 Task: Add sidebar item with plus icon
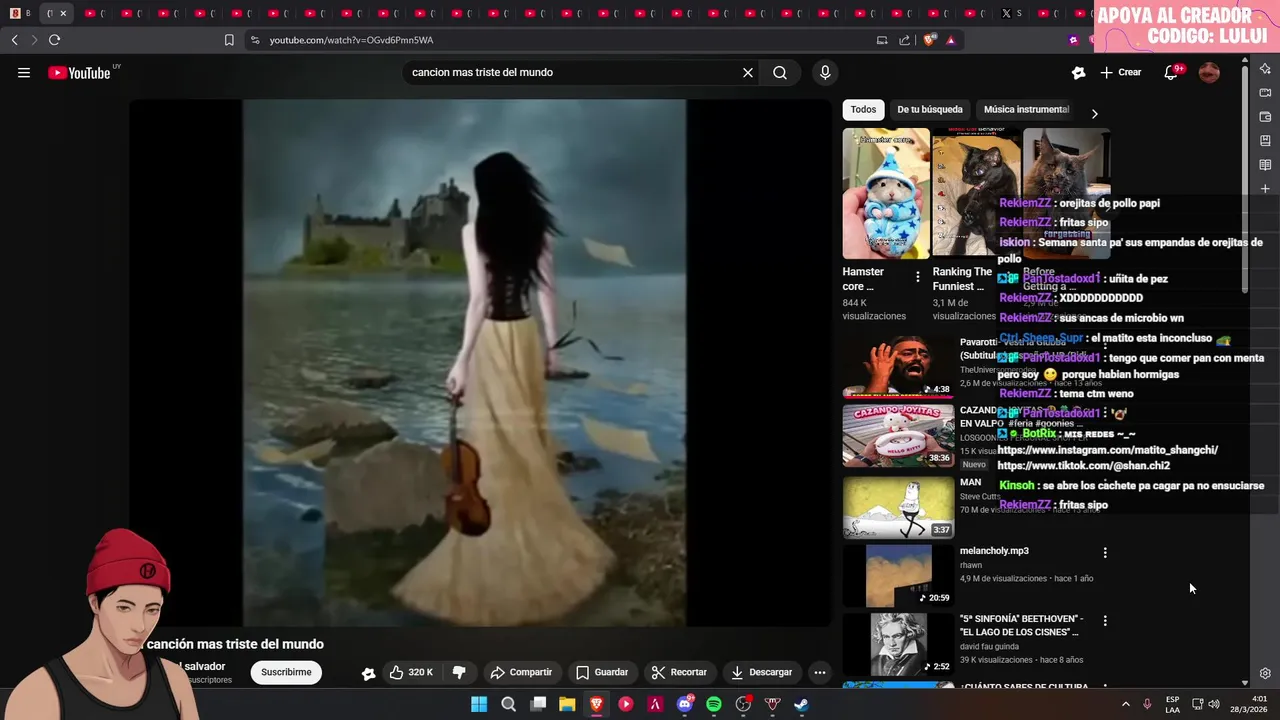tap(1265, 189)
